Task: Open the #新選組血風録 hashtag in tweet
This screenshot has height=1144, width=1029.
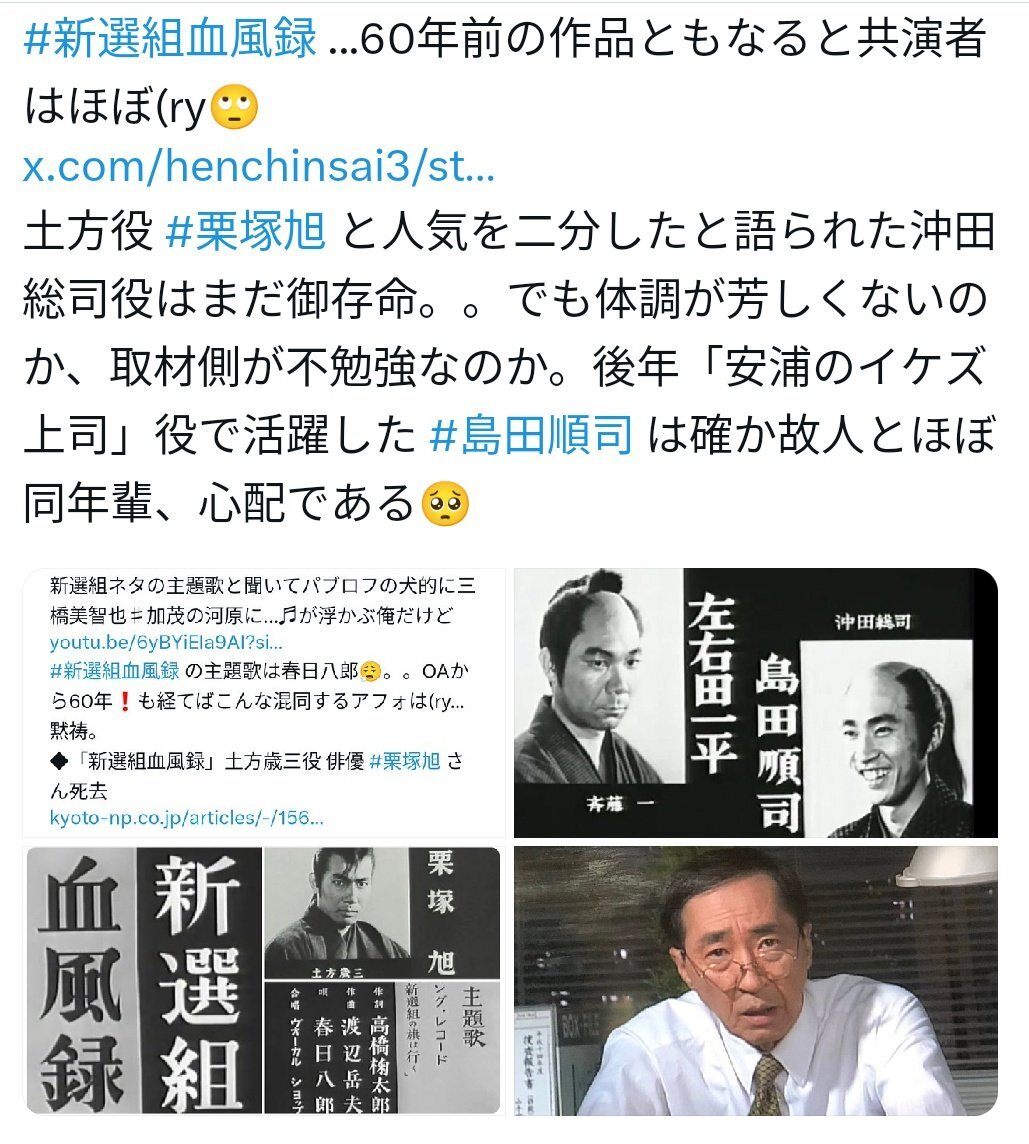Action: click(170, 39)
